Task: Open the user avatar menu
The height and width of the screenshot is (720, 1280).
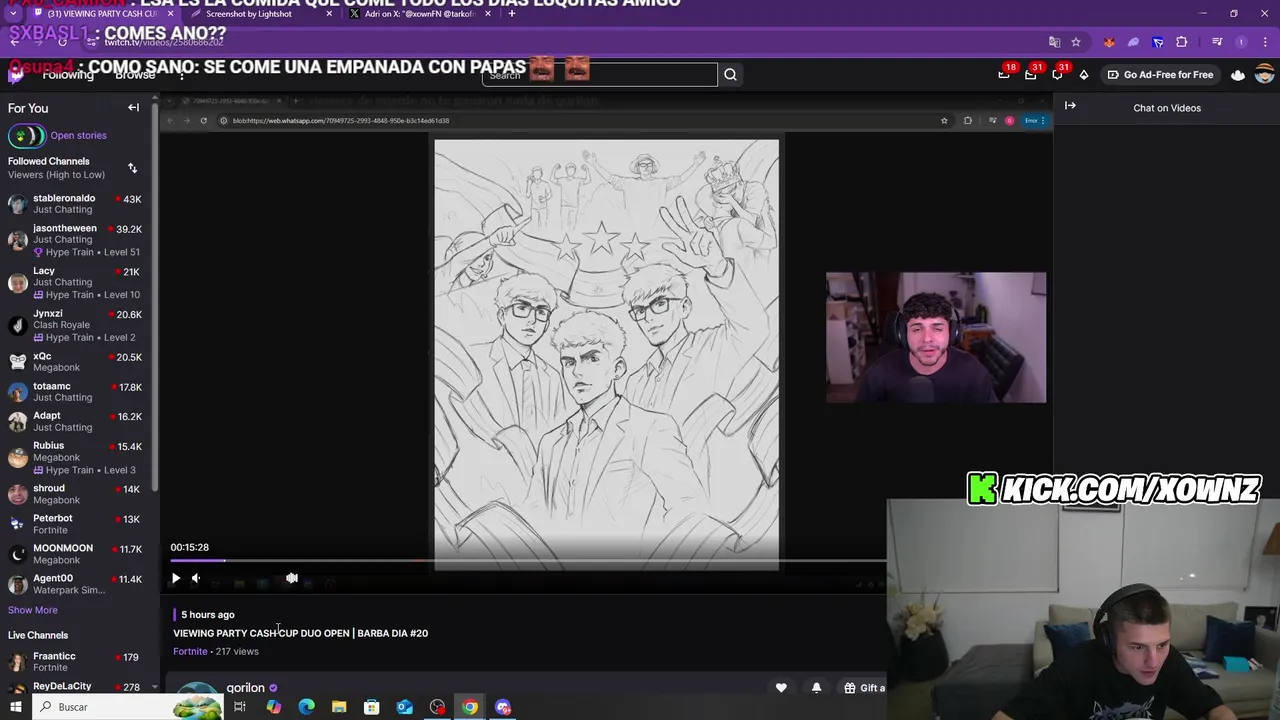Action: (1264, 75)
